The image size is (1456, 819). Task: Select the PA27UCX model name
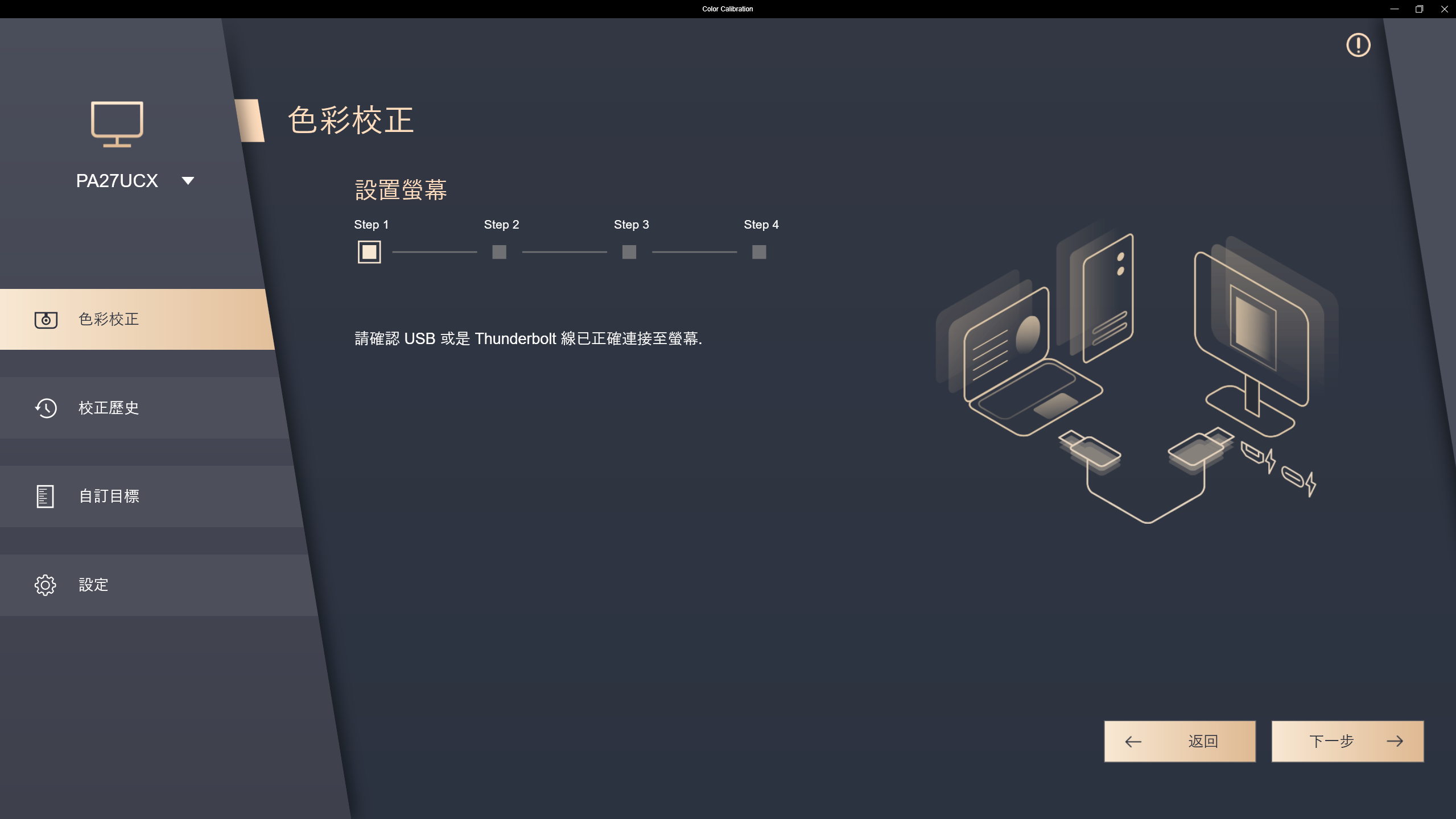click(117, 181)
